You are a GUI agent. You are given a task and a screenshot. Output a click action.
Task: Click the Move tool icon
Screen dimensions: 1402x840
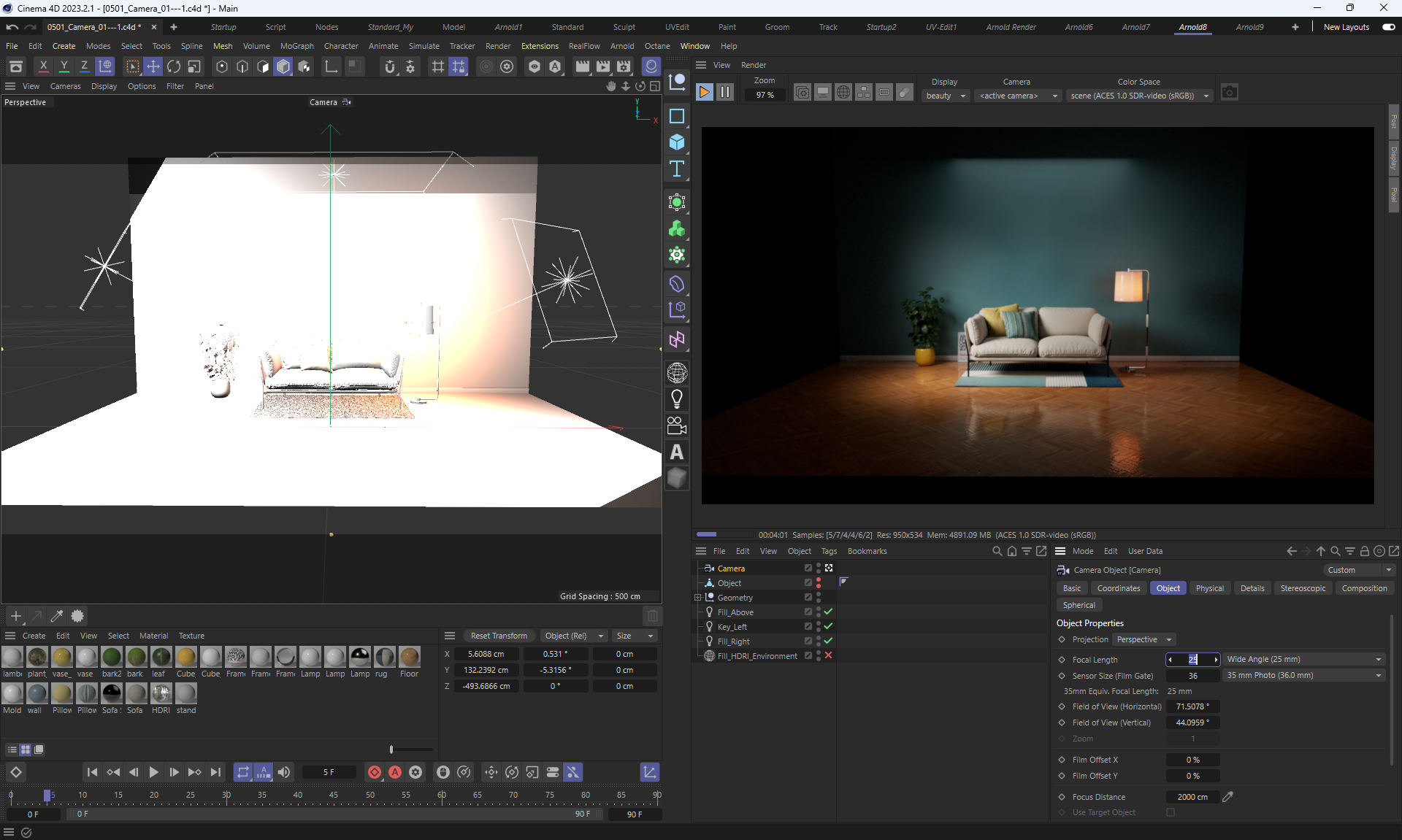[153, 67]
